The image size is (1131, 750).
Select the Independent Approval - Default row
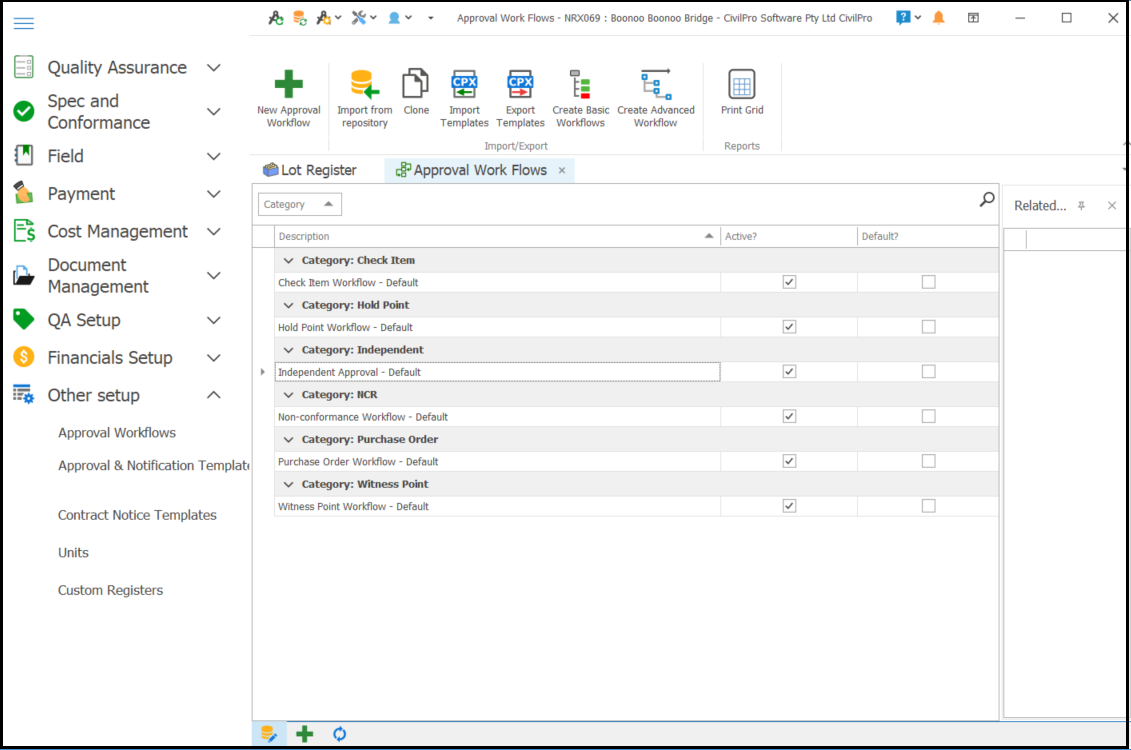tap(496, 372)
